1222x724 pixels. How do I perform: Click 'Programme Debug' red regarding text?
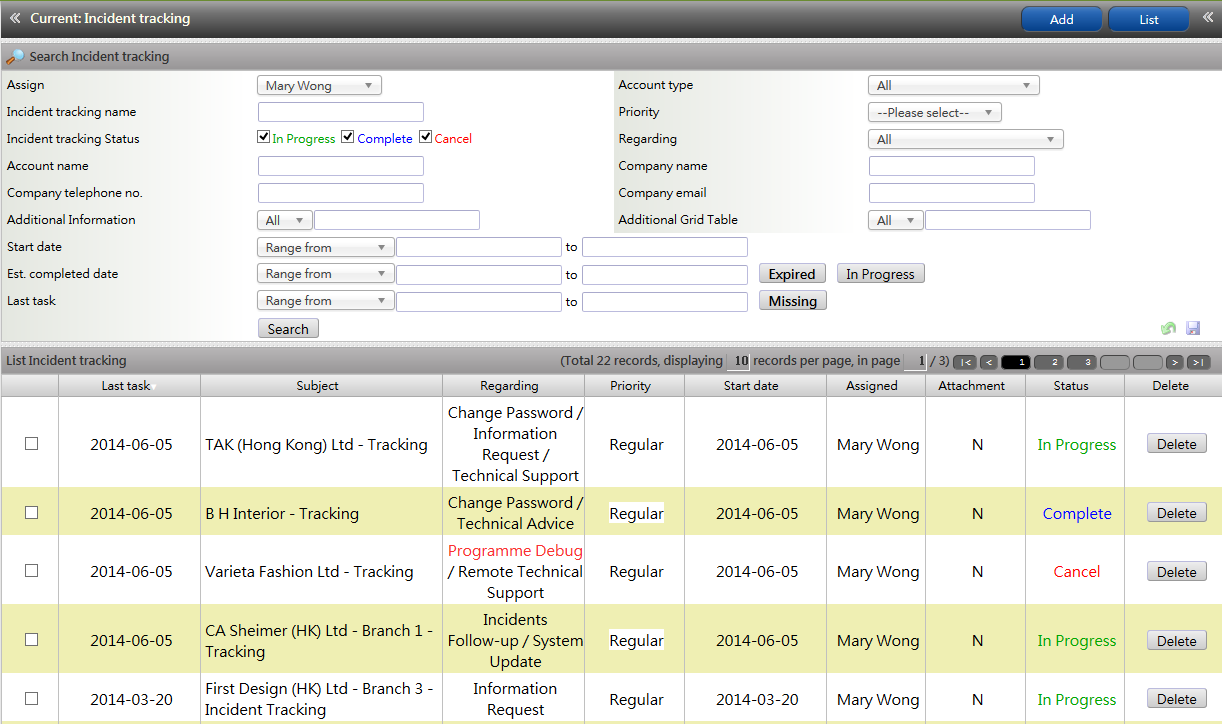click(515, 551)
